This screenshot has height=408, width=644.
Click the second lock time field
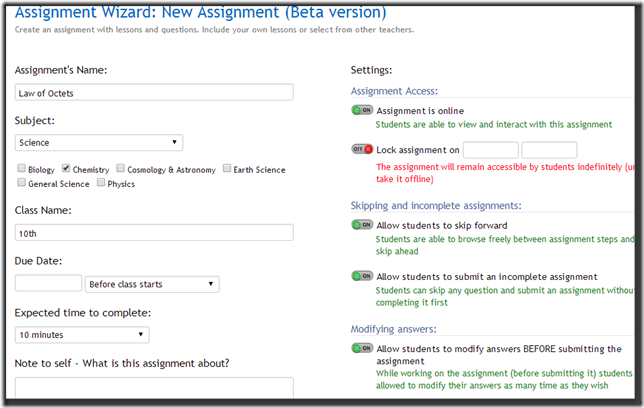pos(549,150)
